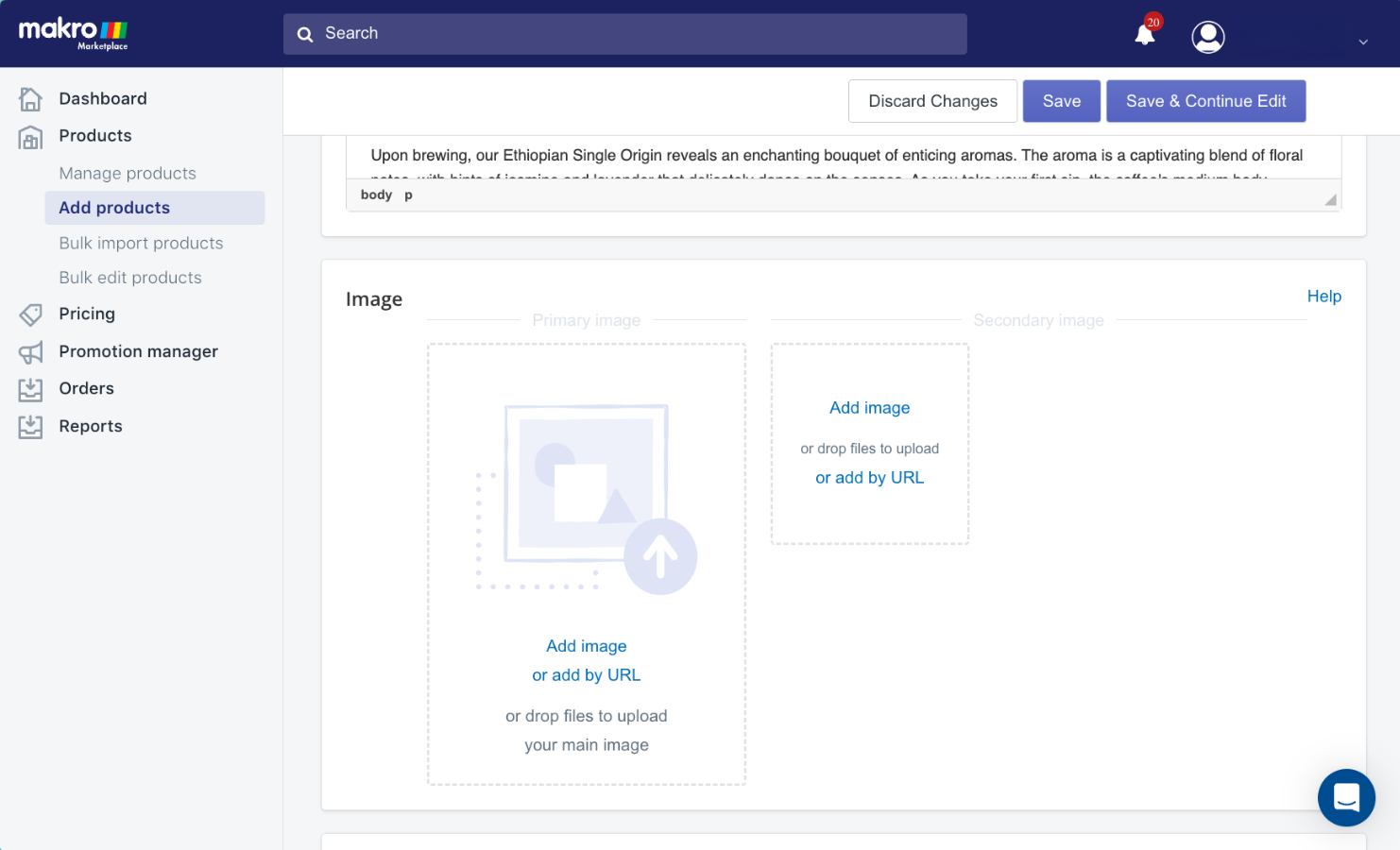Click the Promotion manager megaphone icon

tap(30, 352)
